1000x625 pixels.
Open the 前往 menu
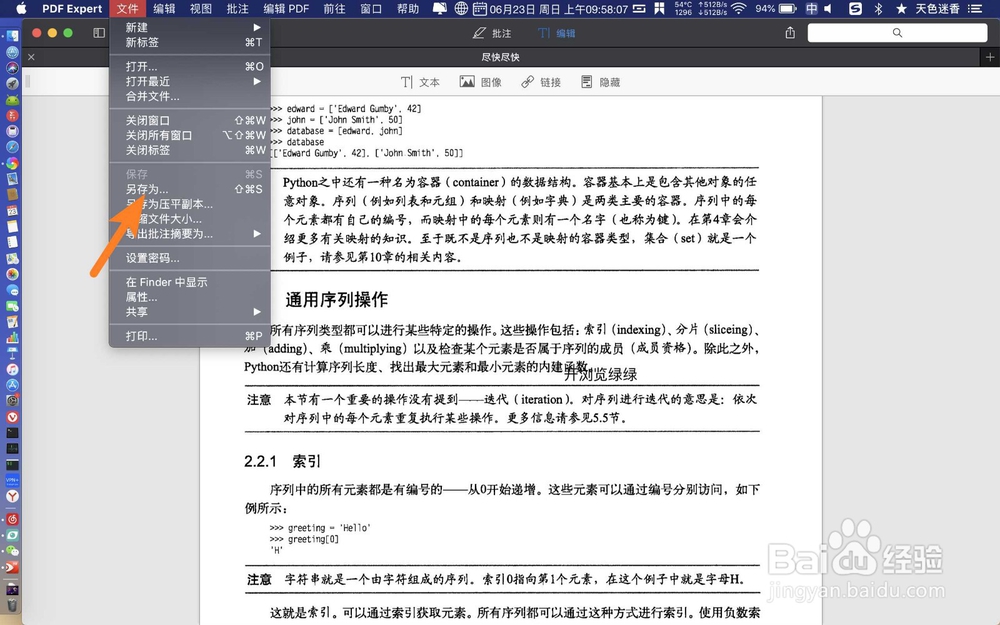pyautogui.click(x=334, y=8)
